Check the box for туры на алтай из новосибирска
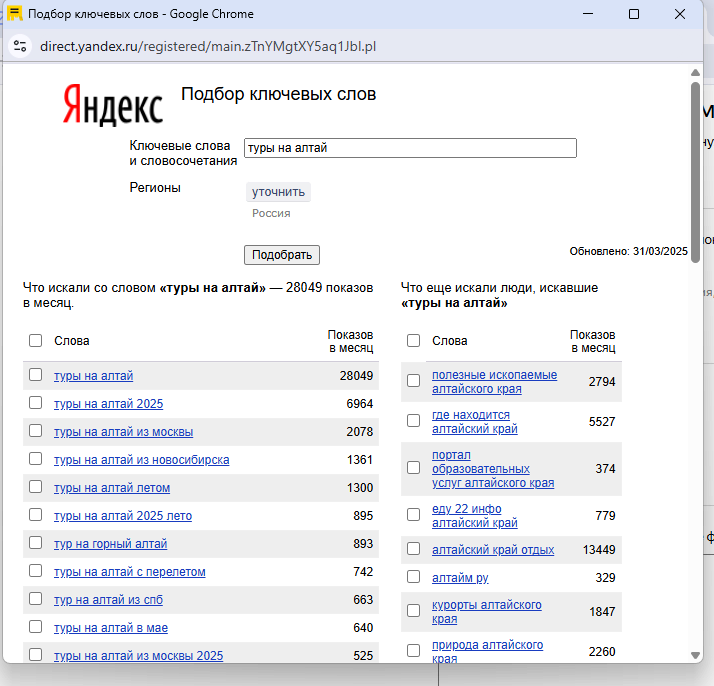The width and height of the screenshot is (714, 686). pos(36,459)
